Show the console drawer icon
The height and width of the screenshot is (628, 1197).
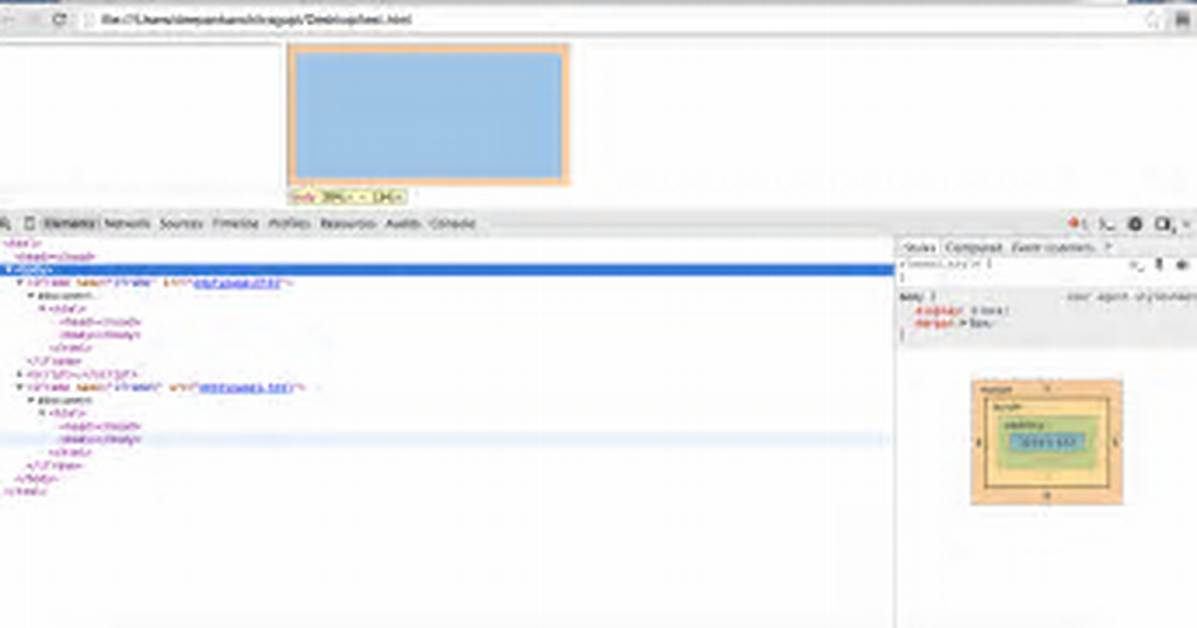tap(1106, 224)
